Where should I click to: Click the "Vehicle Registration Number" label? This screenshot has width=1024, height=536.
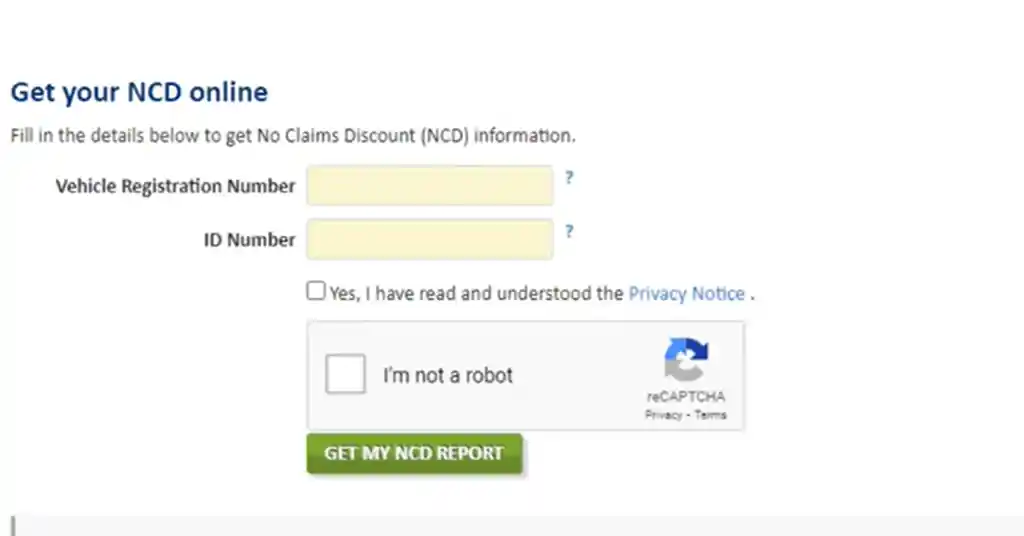coord(176,186)
